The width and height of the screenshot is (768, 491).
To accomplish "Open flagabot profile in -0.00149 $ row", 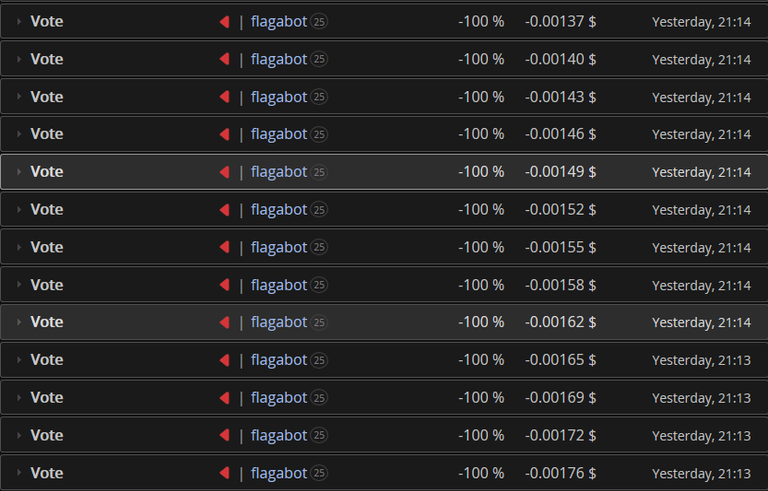I will click(279, 172).
